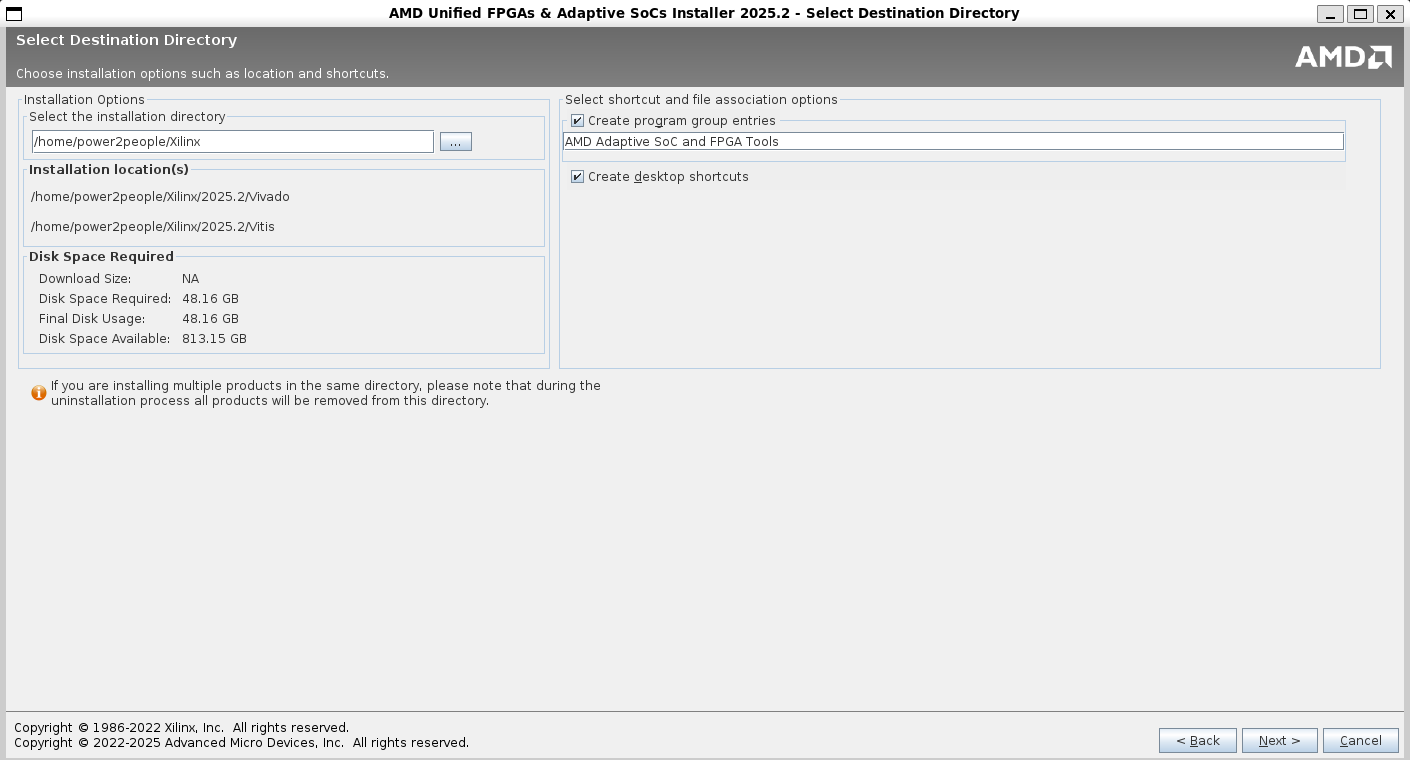Click the Final Disk Usage label
The width and height of the screenshot is (1410, 760).
(x=92, y=319)
